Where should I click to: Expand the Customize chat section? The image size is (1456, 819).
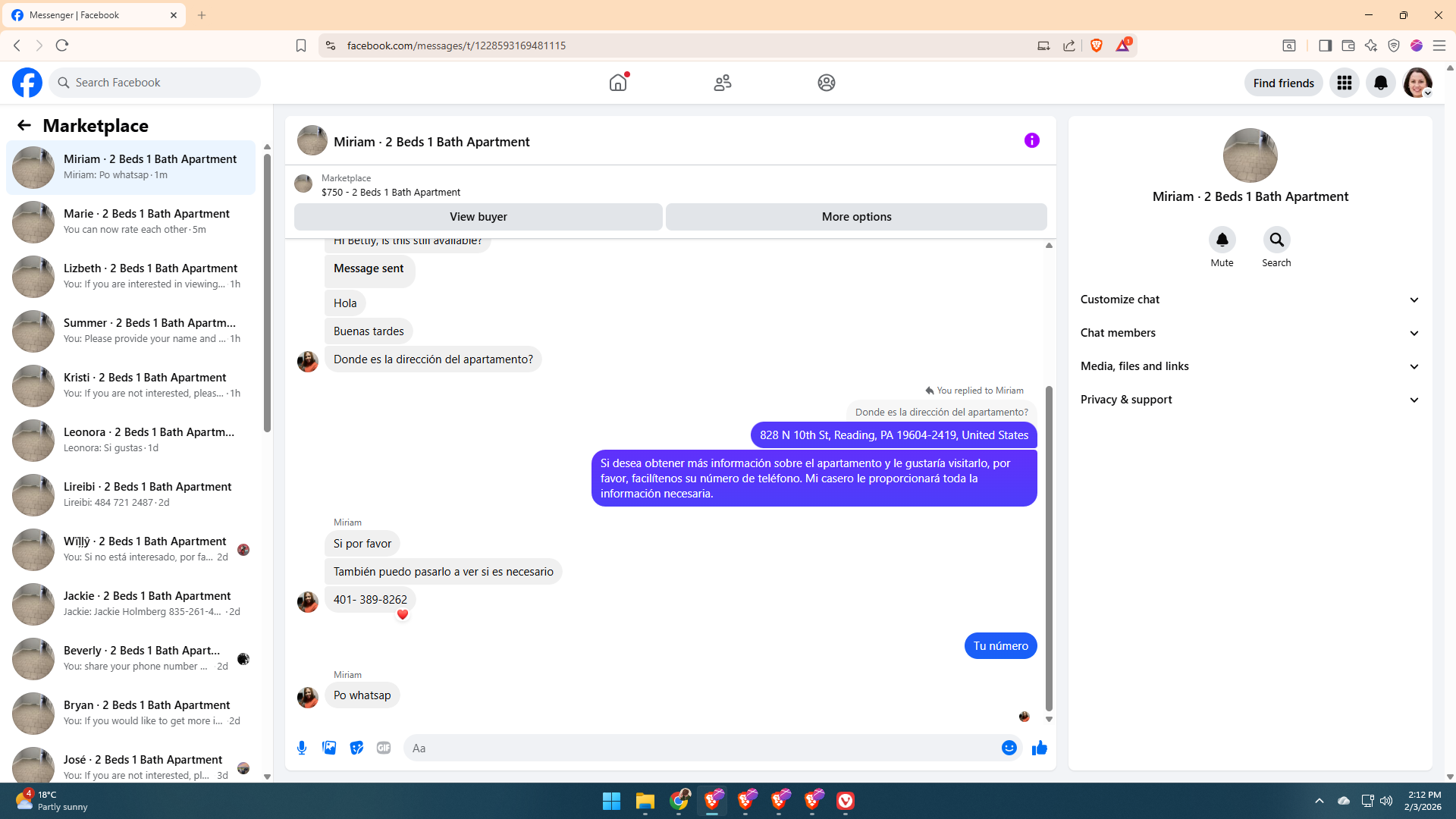pos(1249,300)
